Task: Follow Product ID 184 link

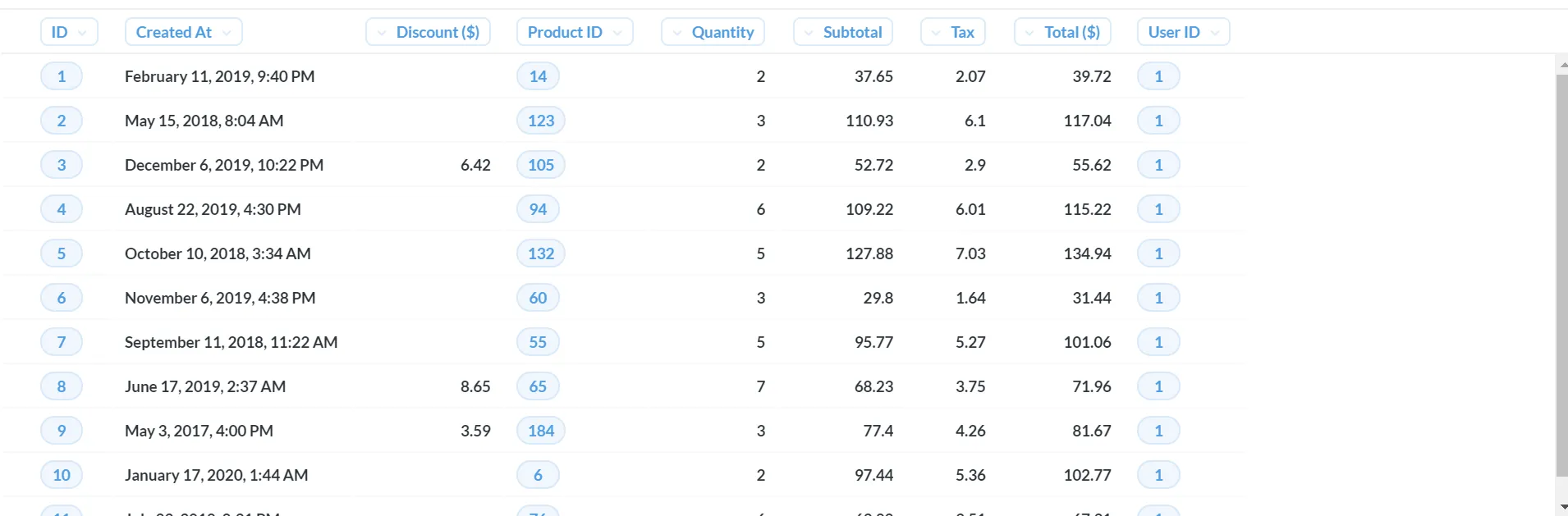Action: tap(541, 431)
